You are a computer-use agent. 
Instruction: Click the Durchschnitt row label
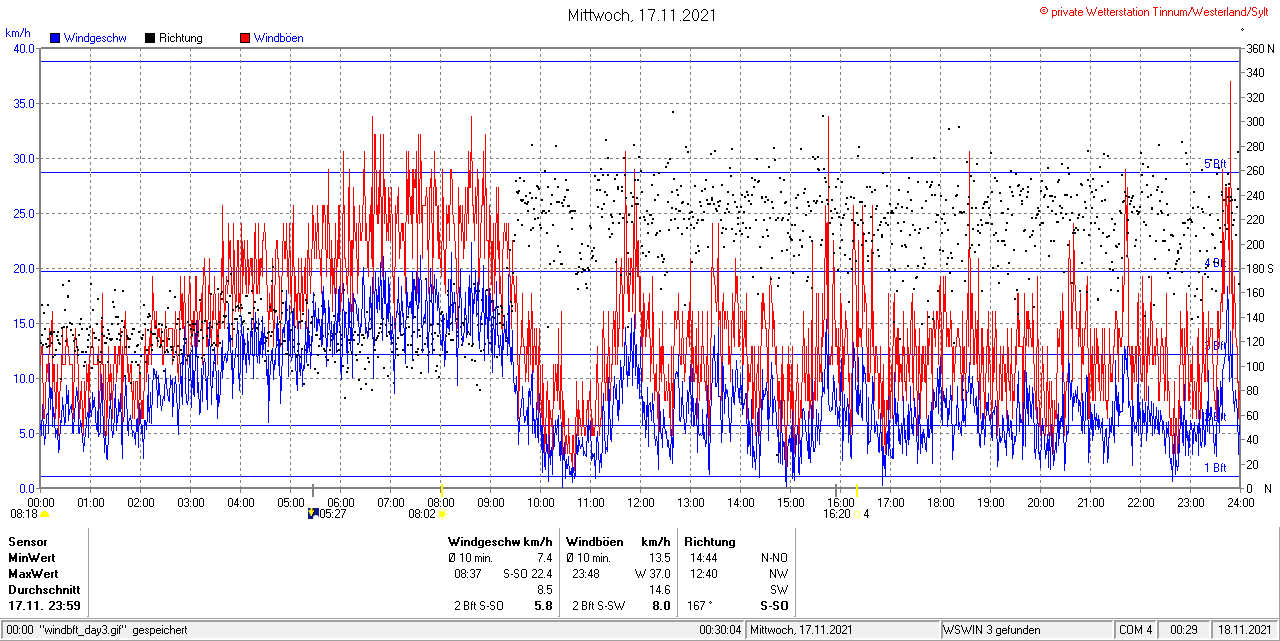tap(44, 590)
